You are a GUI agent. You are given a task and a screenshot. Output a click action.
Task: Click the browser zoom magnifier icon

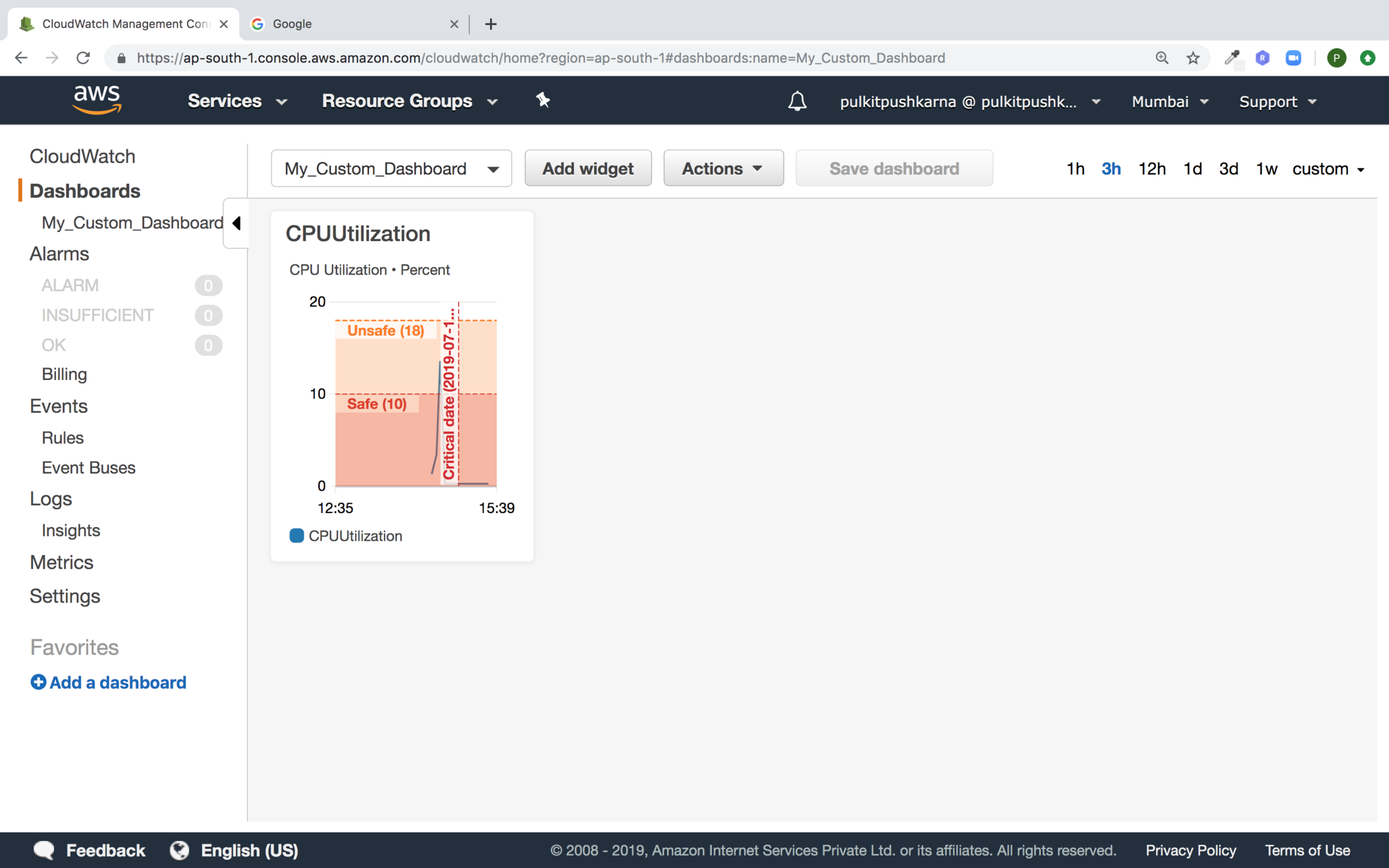pos(1161,58)
